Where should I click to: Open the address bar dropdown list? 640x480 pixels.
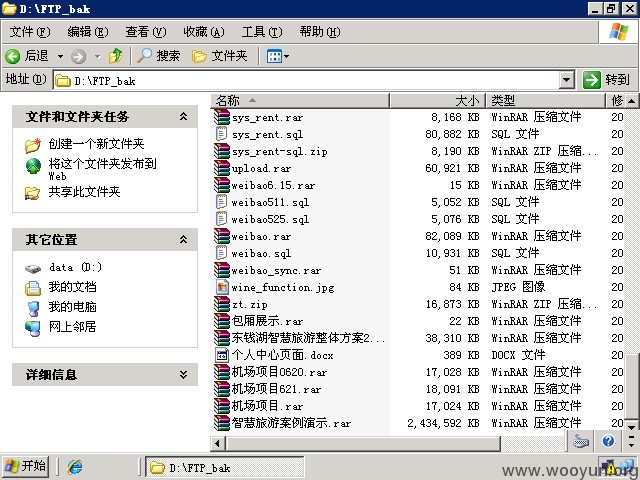click(567, 80)
